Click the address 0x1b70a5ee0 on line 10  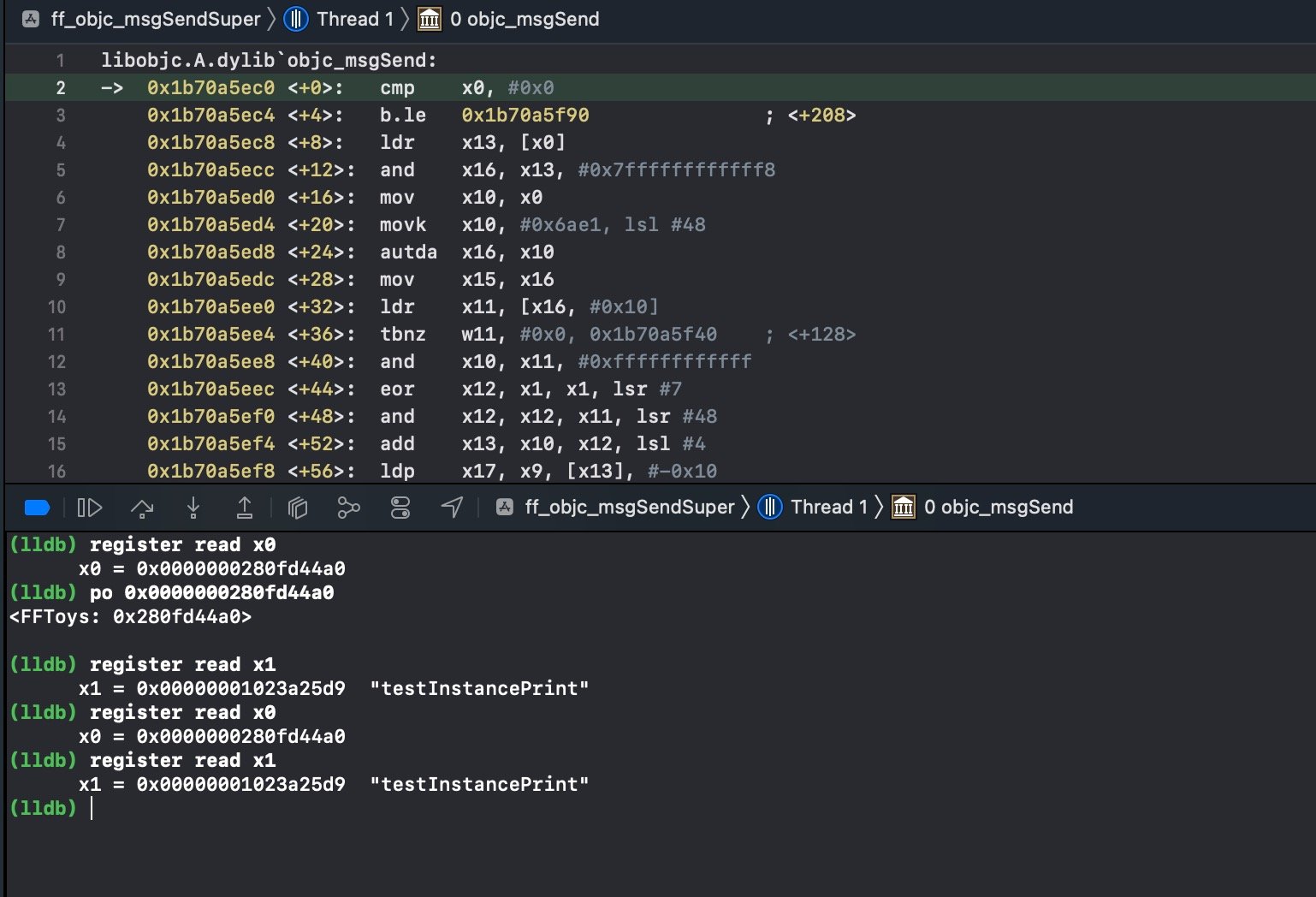(211, 306)
